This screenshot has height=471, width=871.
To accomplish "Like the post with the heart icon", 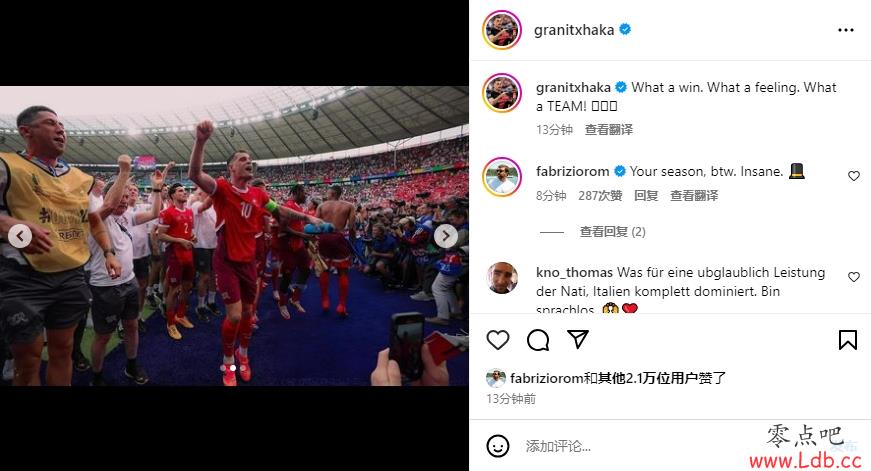I will (x=498, y=340).
